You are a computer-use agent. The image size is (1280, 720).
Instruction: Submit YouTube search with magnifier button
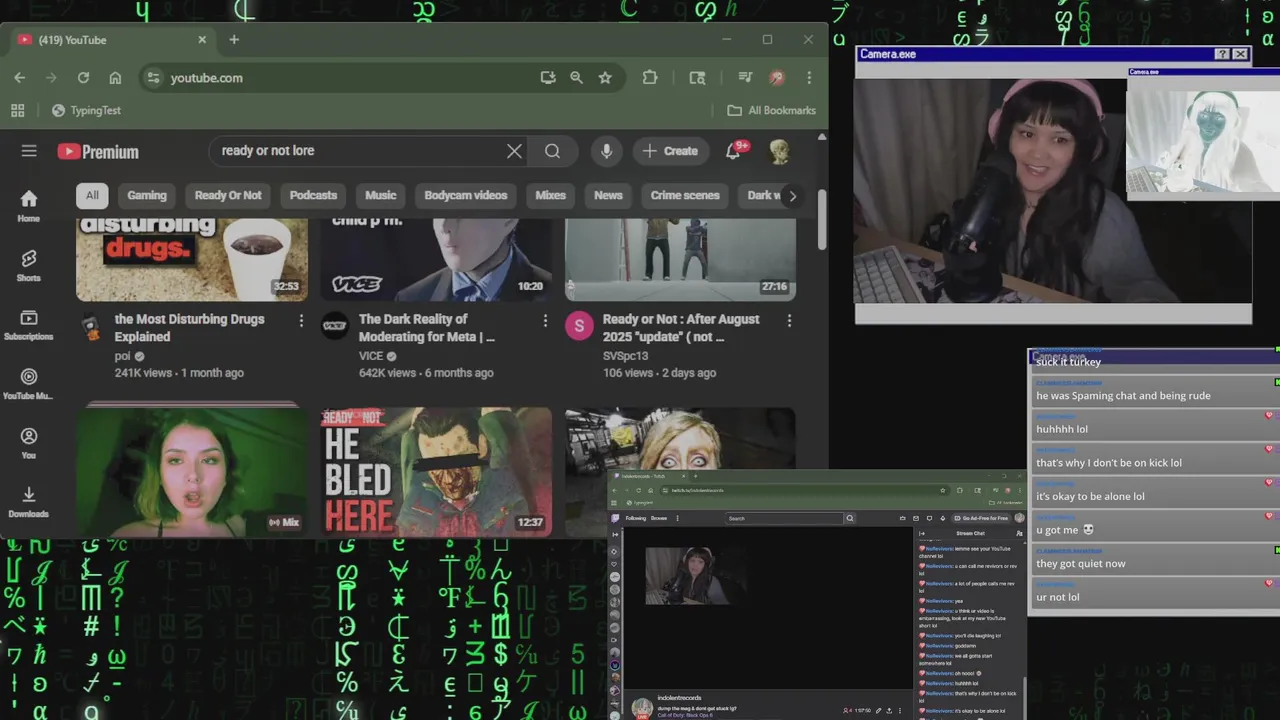[552, 151]
